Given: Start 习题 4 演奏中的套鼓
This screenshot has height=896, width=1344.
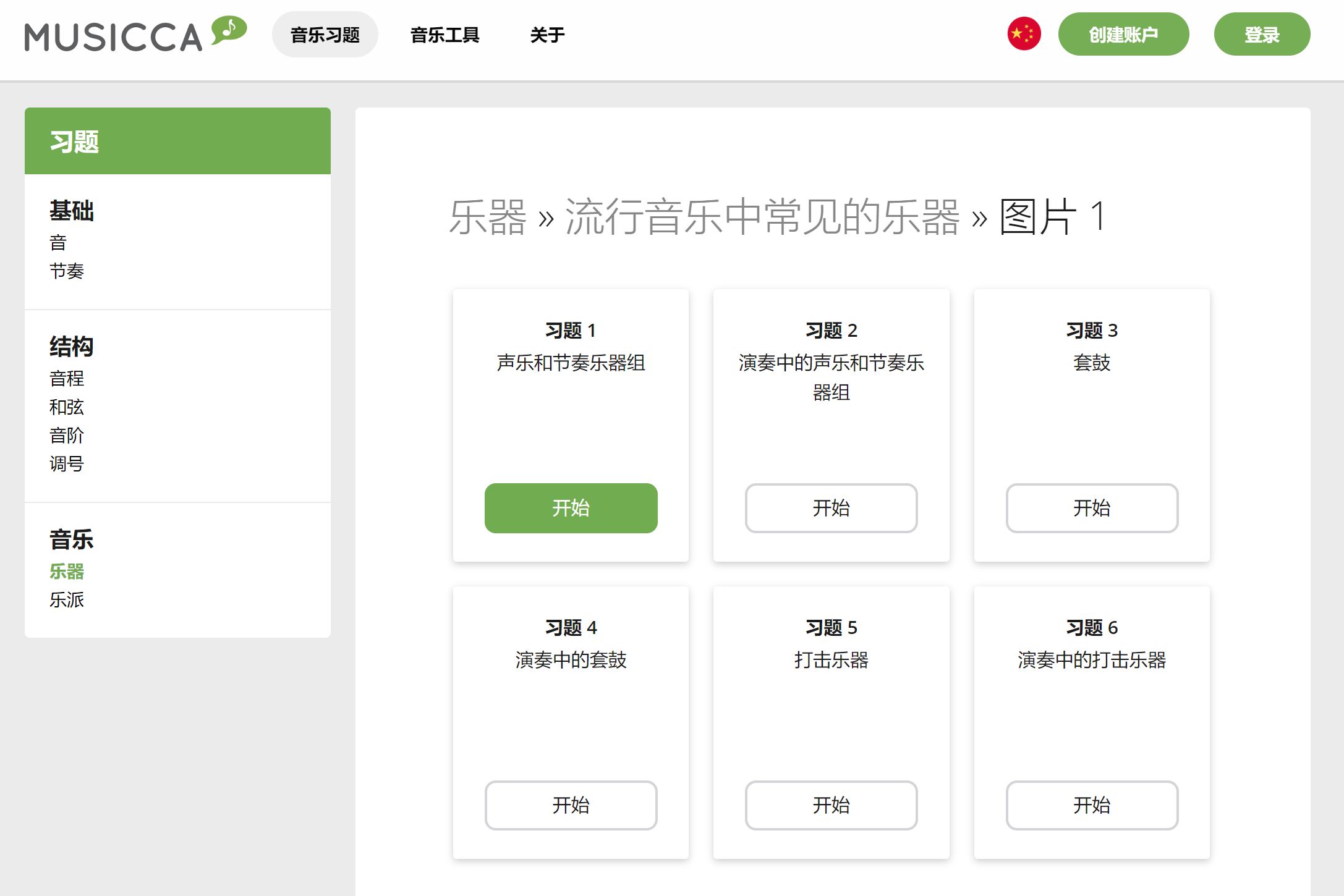Looking at the screenshot, I should [x=570, y=805].
